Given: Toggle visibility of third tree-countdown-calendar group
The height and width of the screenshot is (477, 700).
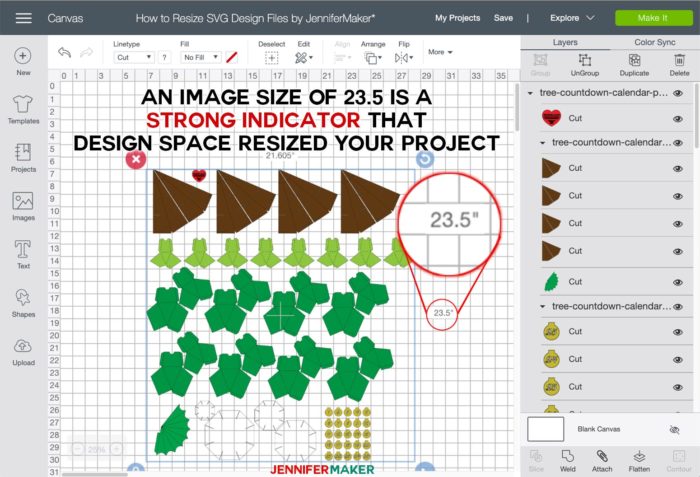Looking at the screenshot, I should (678, 307).
